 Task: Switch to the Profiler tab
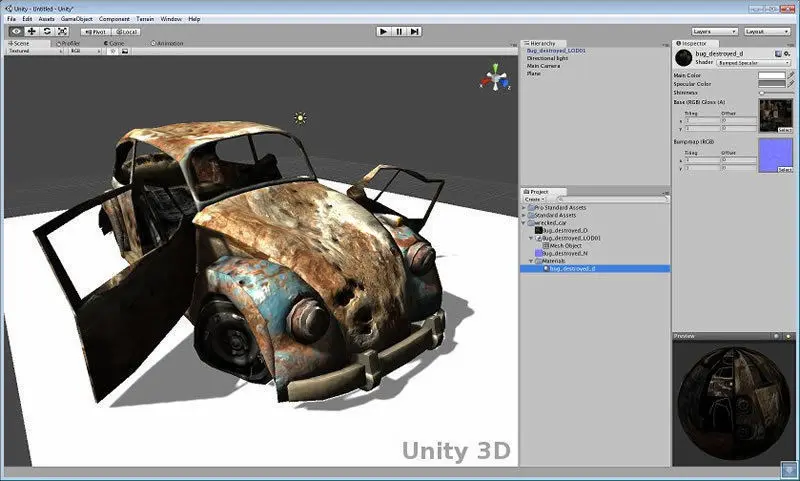(68, 43)
